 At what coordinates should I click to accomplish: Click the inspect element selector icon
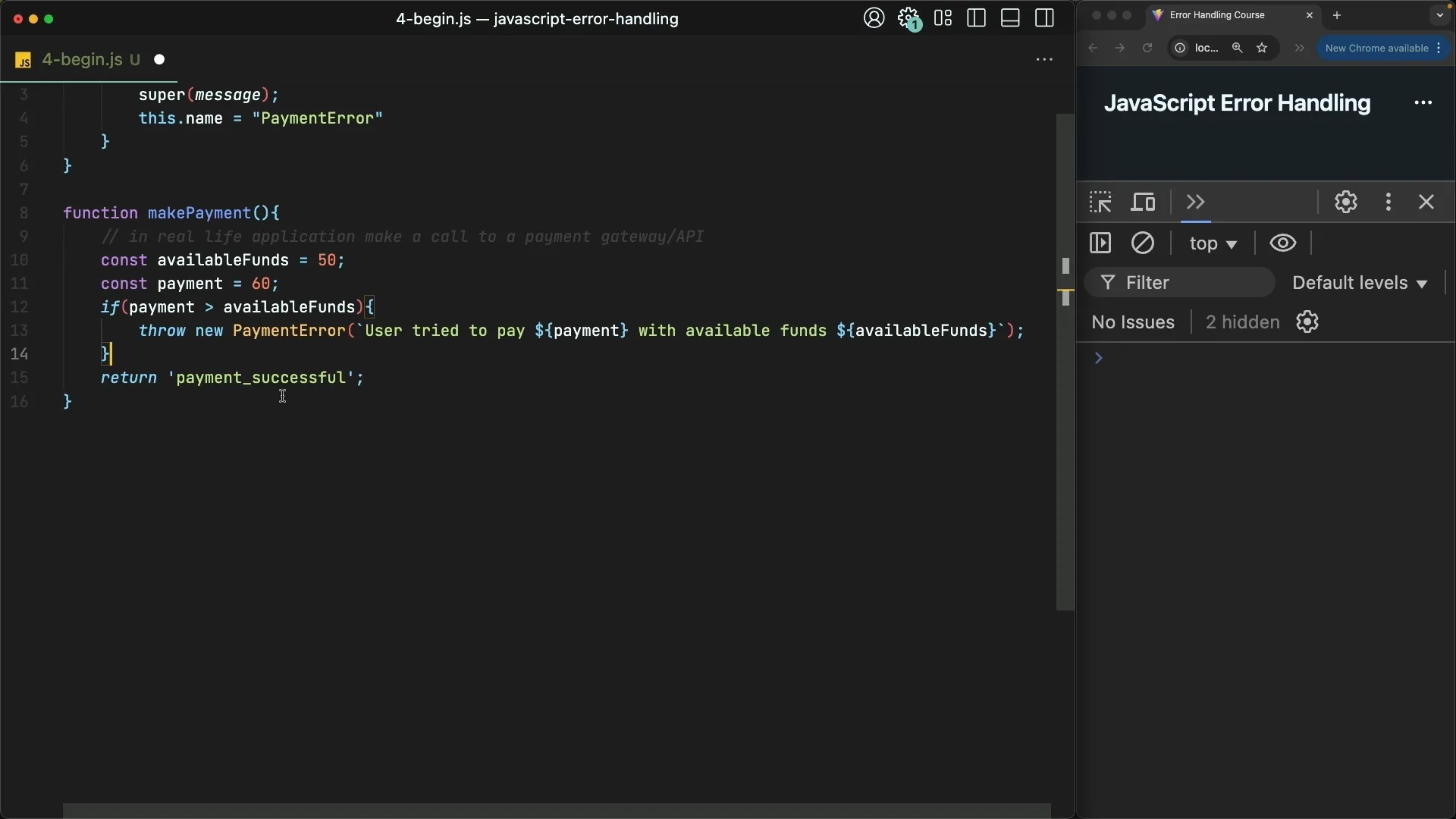pos(1100,202)
